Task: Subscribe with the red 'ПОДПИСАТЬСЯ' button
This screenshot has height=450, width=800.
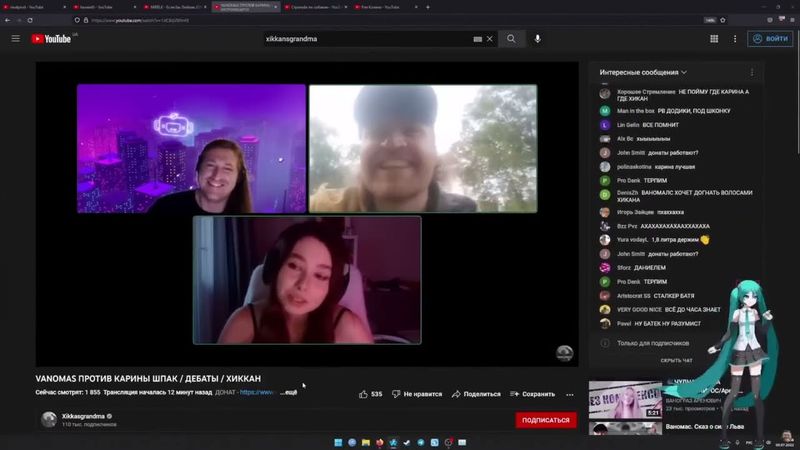Action: (x=546, y=420)
